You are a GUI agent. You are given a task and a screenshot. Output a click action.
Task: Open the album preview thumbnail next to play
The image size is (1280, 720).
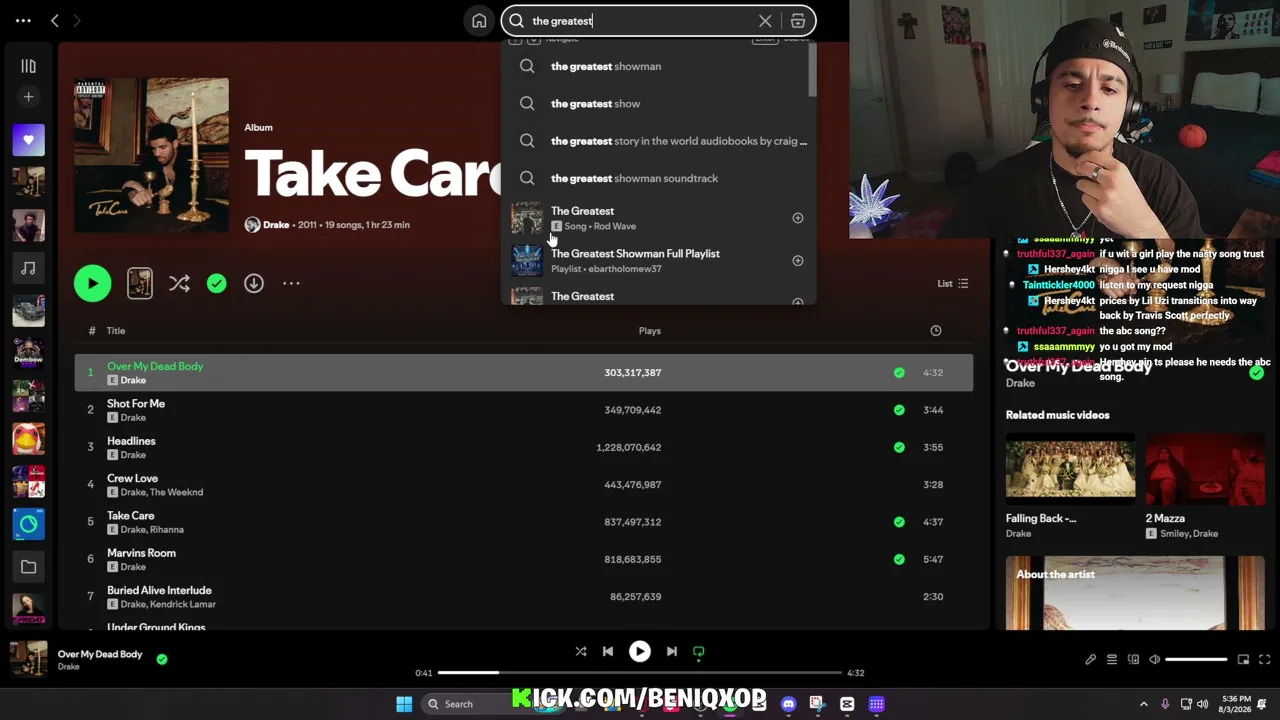[x=140, y=283]
